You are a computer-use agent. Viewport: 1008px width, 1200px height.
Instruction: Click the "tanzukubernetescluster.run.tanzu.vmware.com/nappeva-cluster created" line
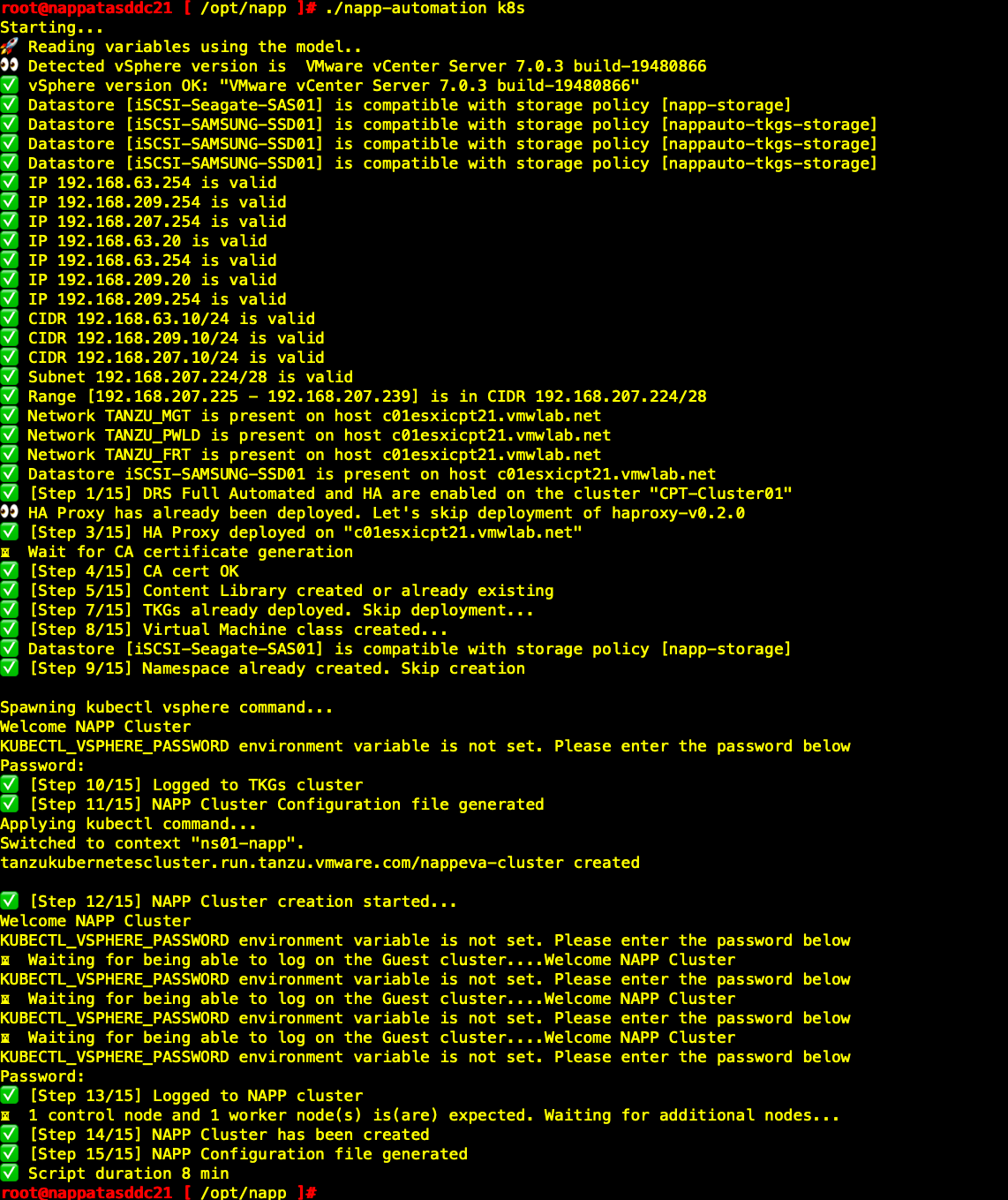320,863
